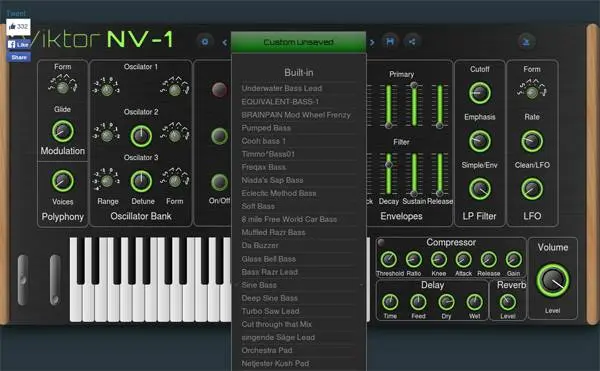Click the Glide knob

(x=62, y=131)
